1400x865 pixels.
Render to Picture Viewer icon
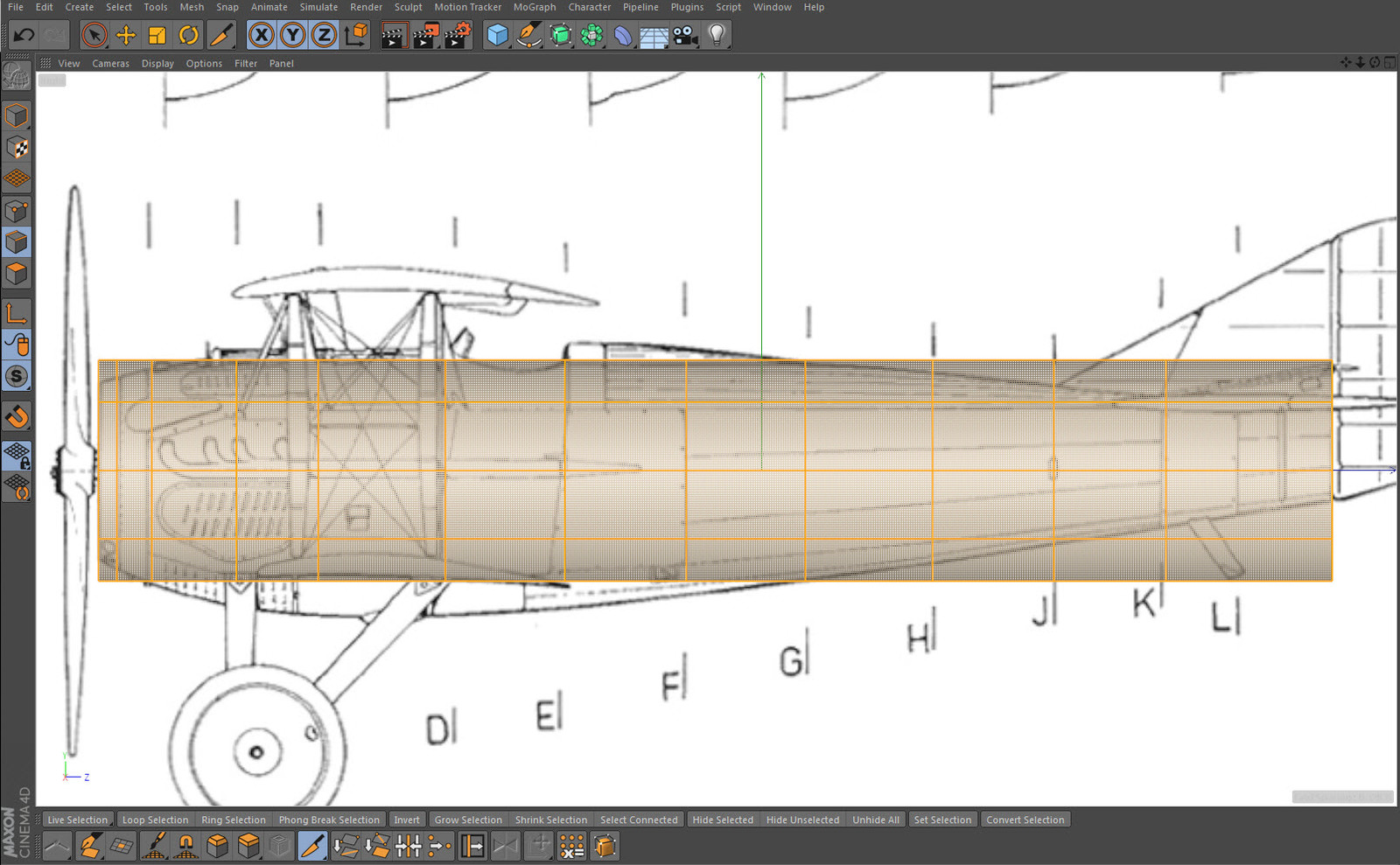coord(425,35)
